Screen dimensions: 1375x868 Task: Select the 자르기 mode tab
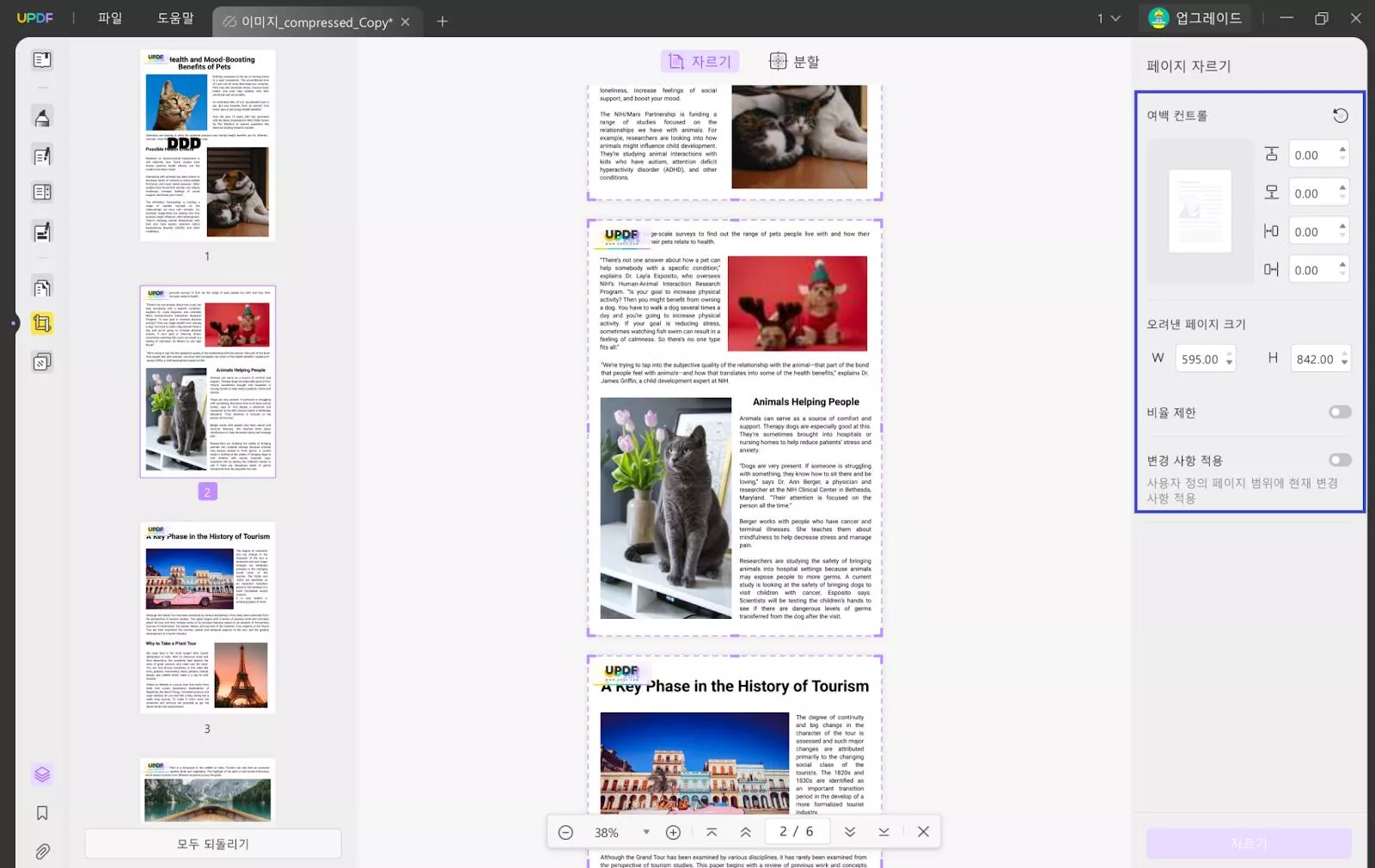700,62
